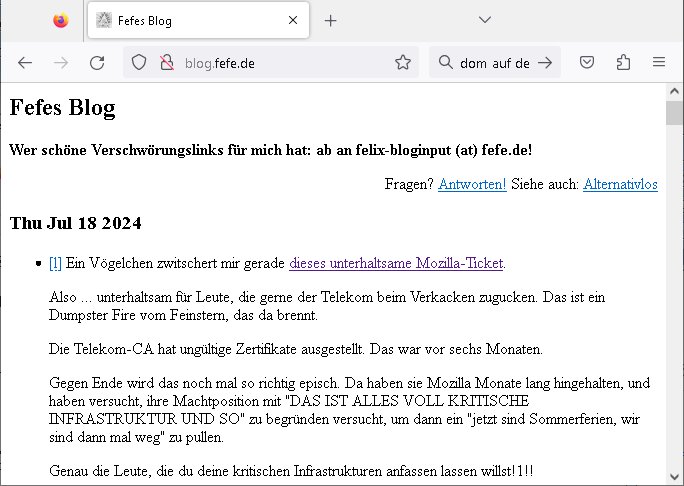Screen dimensions: 684x486
Task: Select the Fefes Blog tab
Action: point(198,20)
